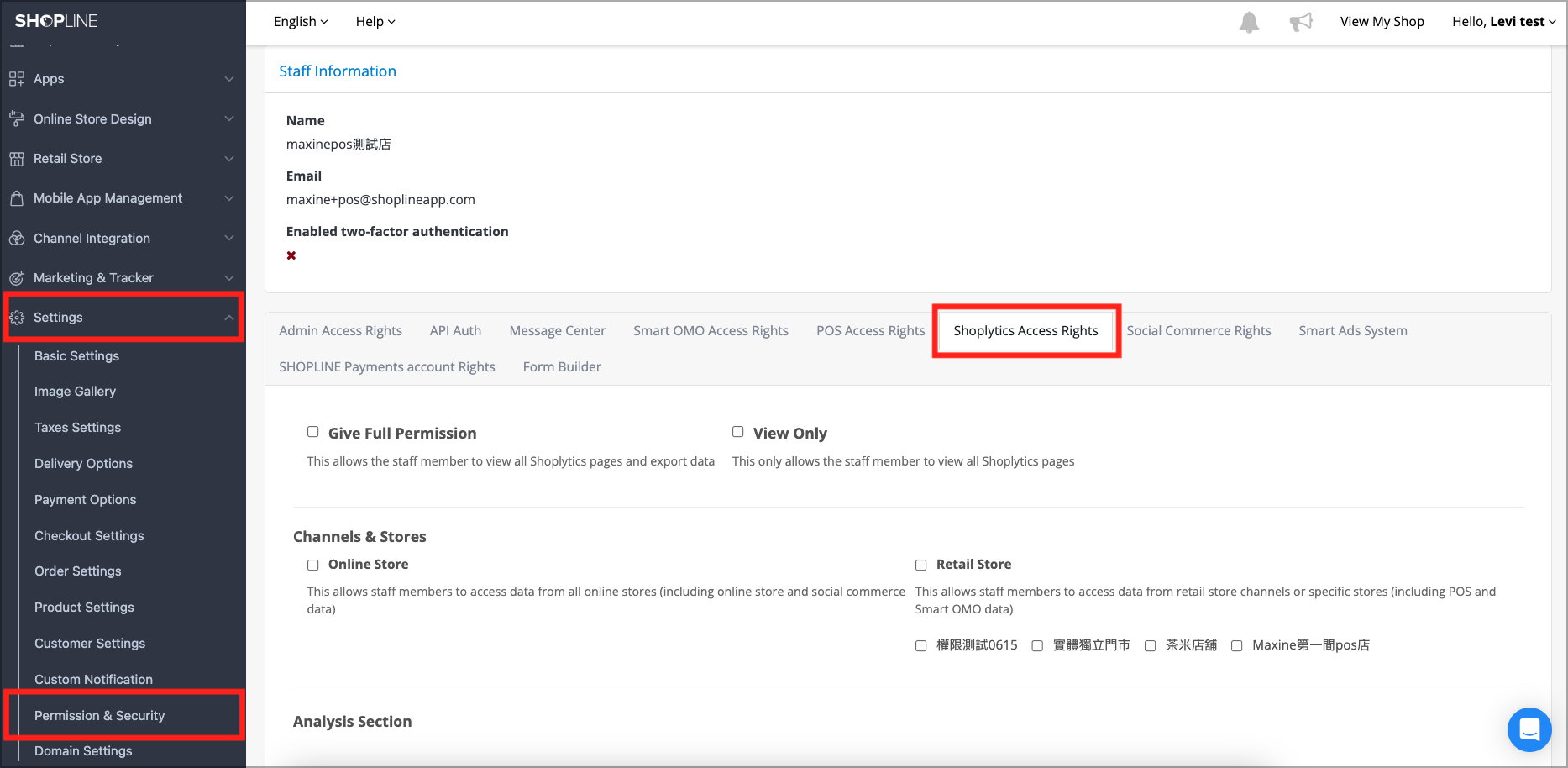
Task: Expand the Online Store Design chevron
Action: pyautogui.click(x=229, y=119)
